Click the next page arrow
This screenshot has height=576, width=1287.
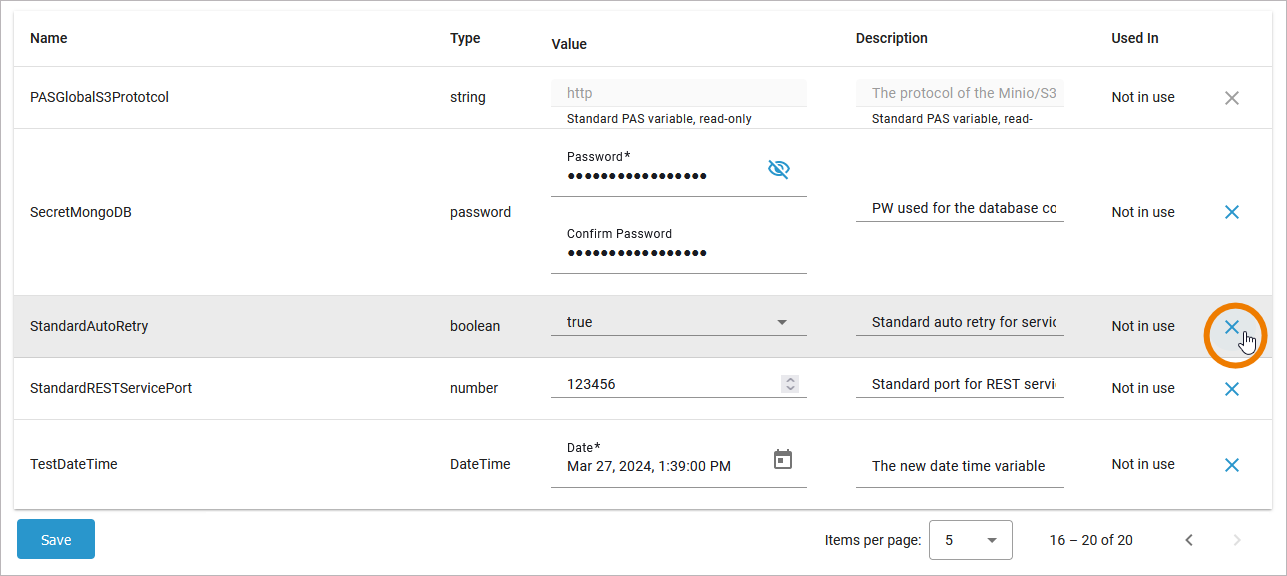[x=1237, y=540]
